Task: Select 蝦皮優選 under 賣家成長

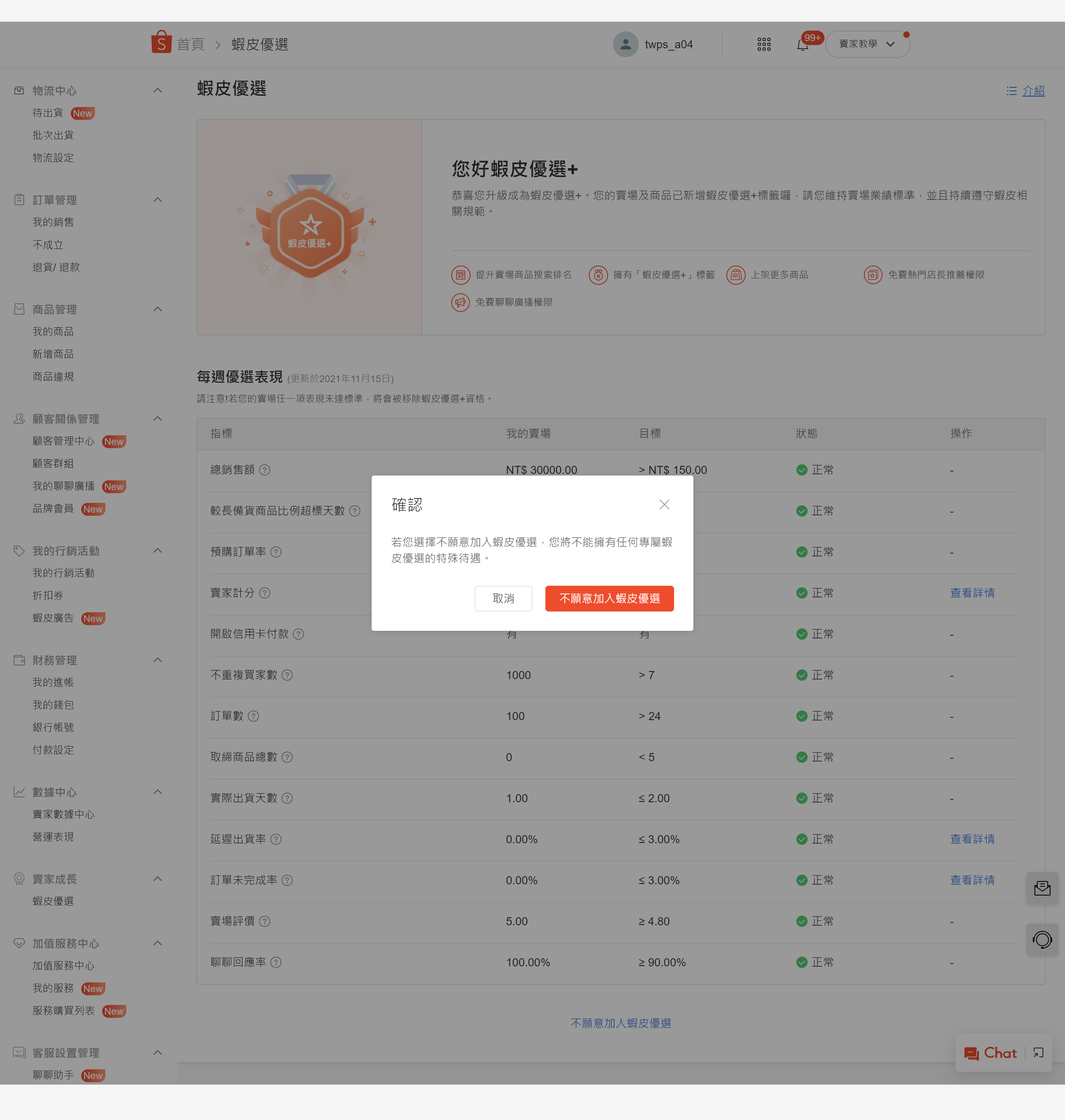Action: coord(53,901)
